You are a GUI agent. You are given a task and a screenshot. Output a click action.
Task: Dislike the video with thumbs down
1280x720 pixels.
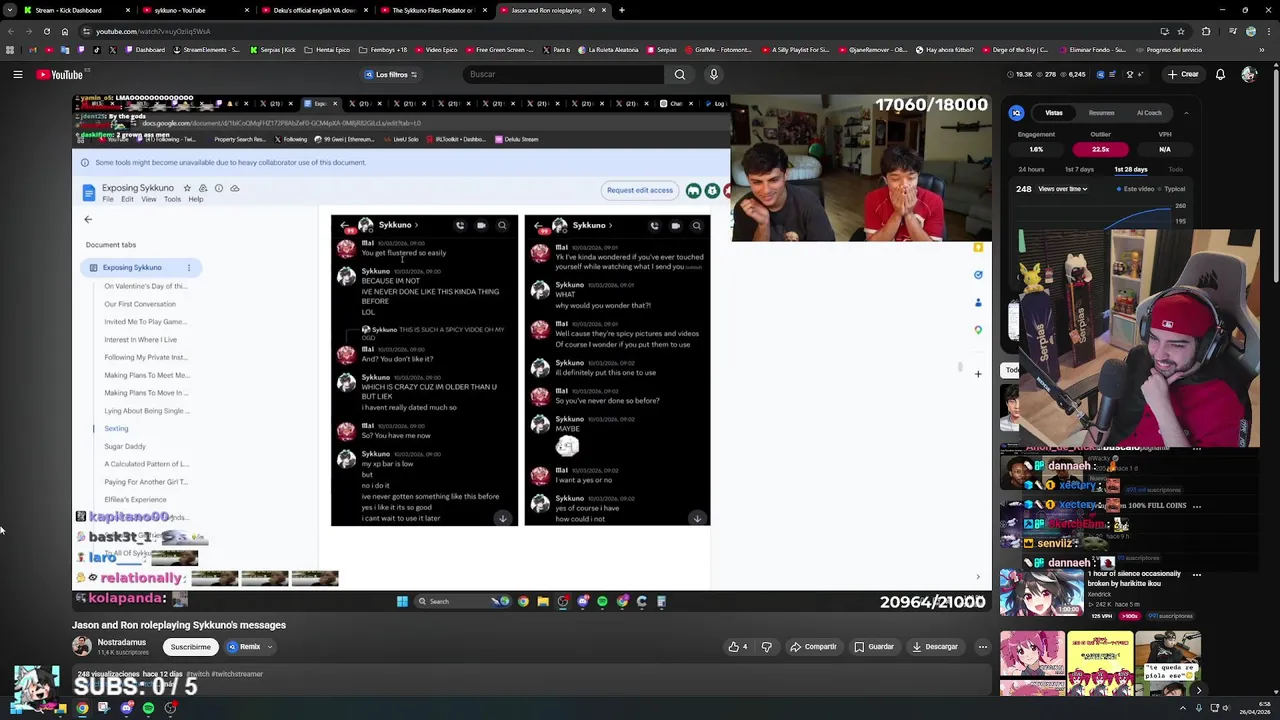click(x=767, y=647)
